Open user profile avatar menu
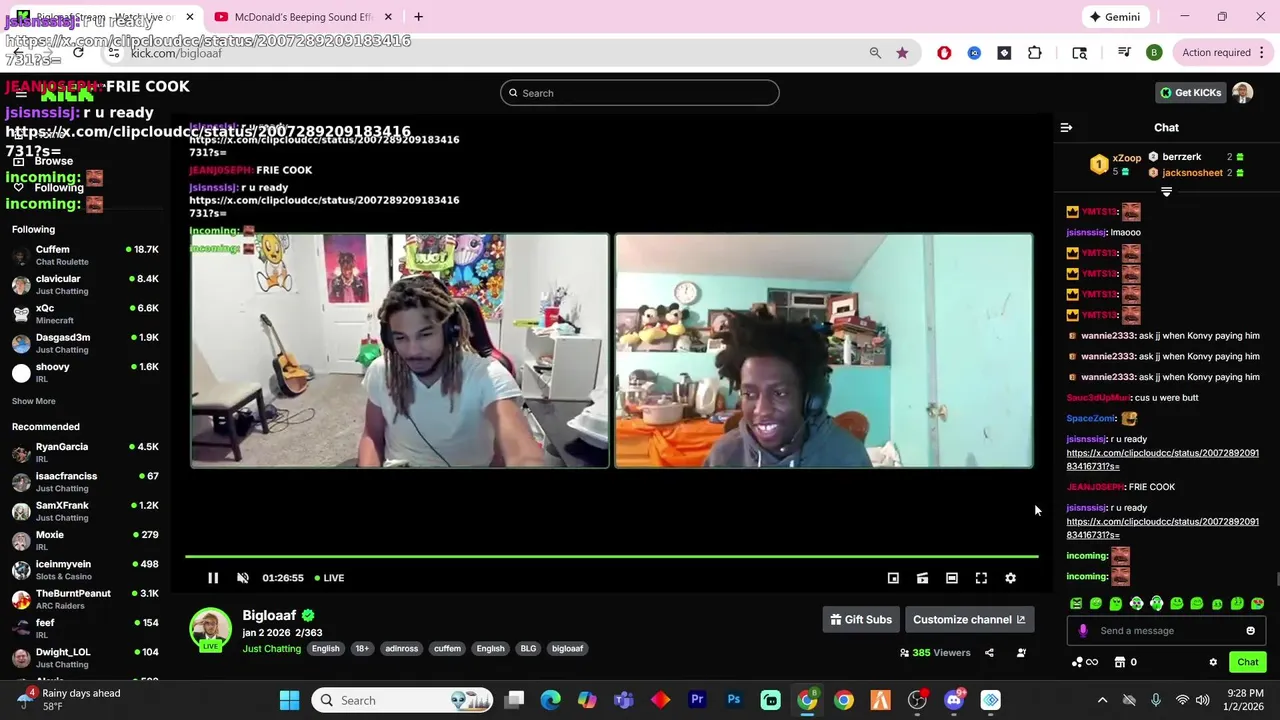The width and height of the screenshot is (1280, 720). (x=1243, y=93)
